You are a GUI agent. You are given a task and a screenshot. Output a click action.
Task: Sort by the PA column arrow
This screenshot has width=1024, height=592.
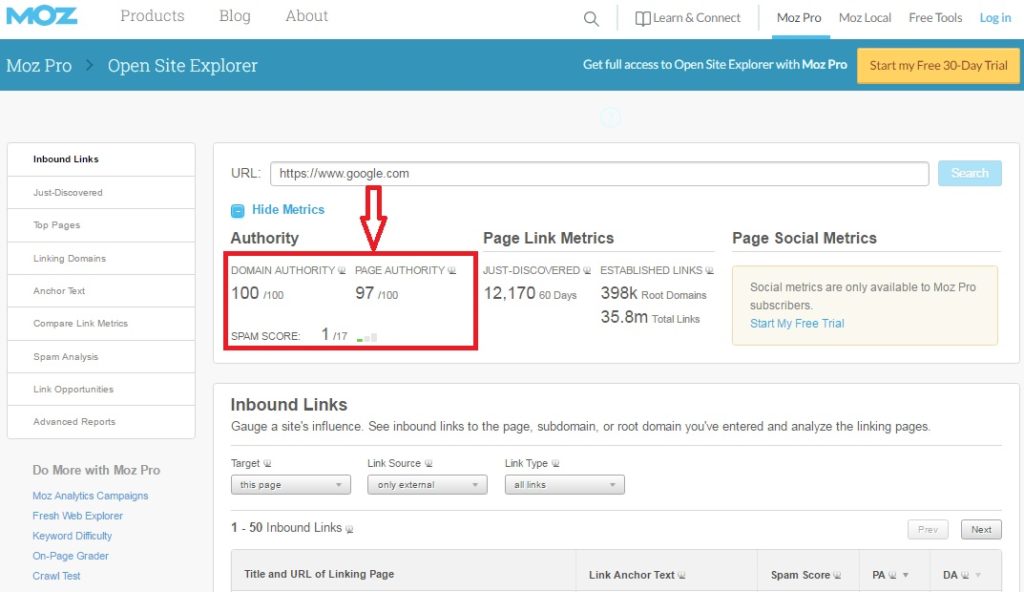(906, 575)
